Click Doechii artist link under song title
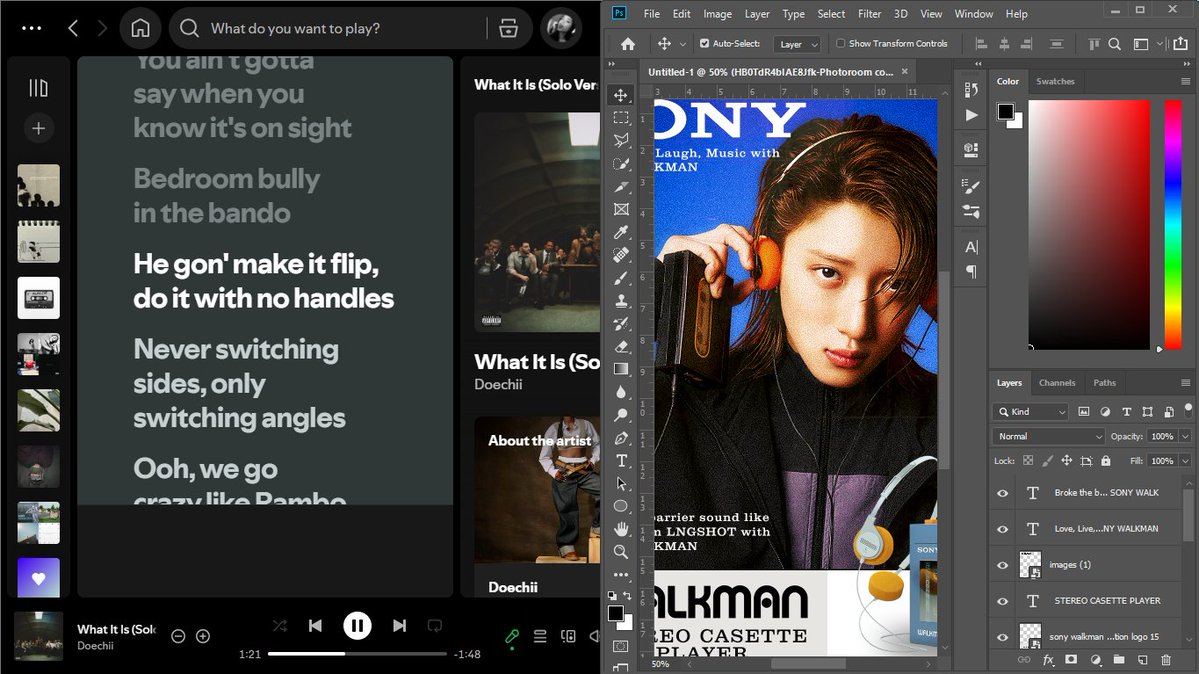 (x=96, y=646)
